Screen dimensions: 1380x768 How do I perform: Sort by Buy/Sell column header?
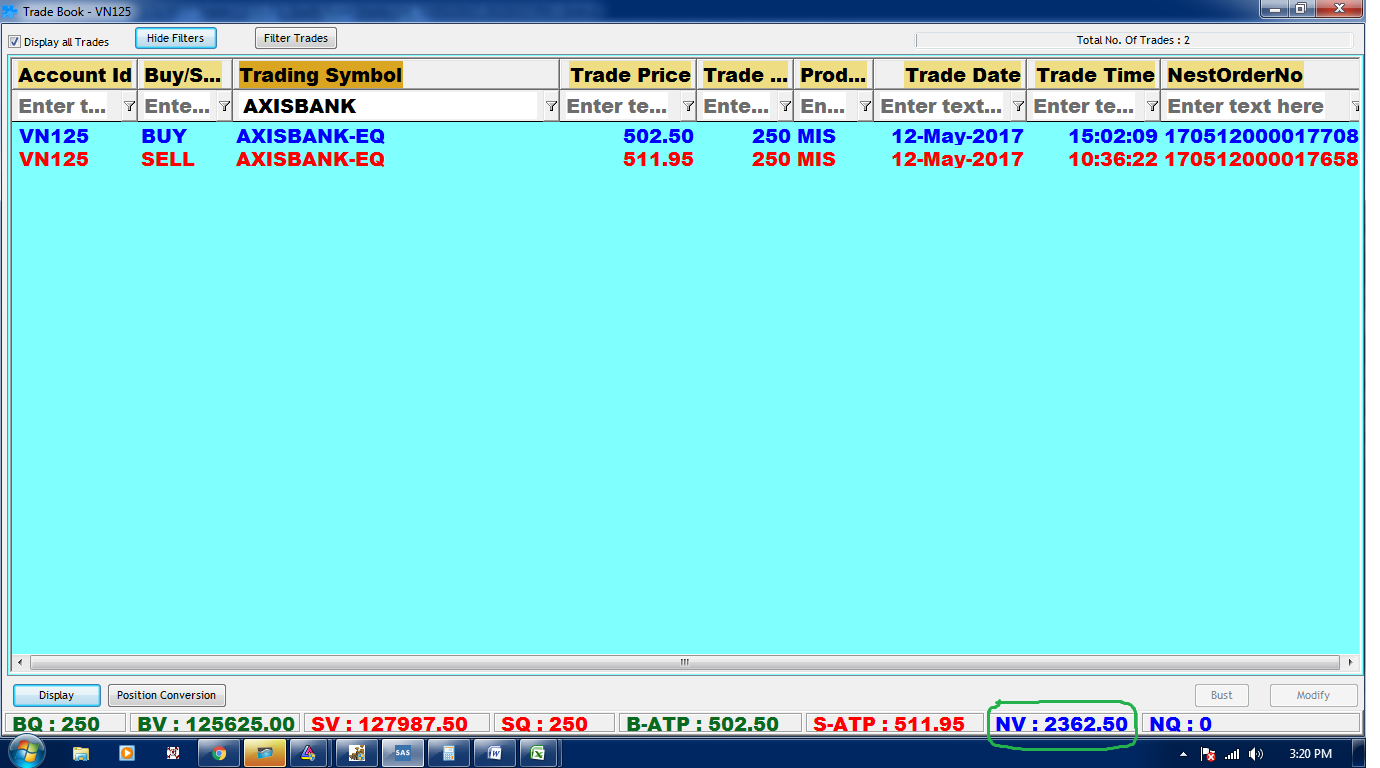tap(184, 75)
